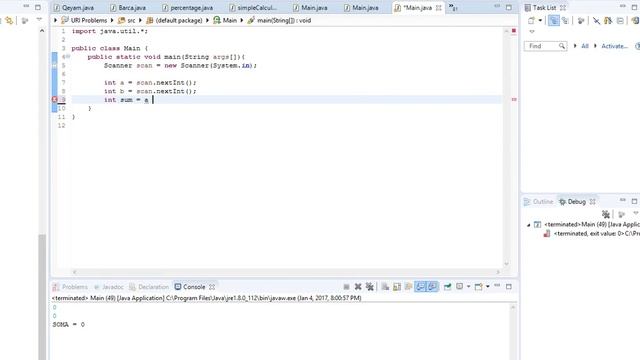The width and height of the screenshot is (640, 360).
Task: Click the Activate... task link
Action: point(615,46)
